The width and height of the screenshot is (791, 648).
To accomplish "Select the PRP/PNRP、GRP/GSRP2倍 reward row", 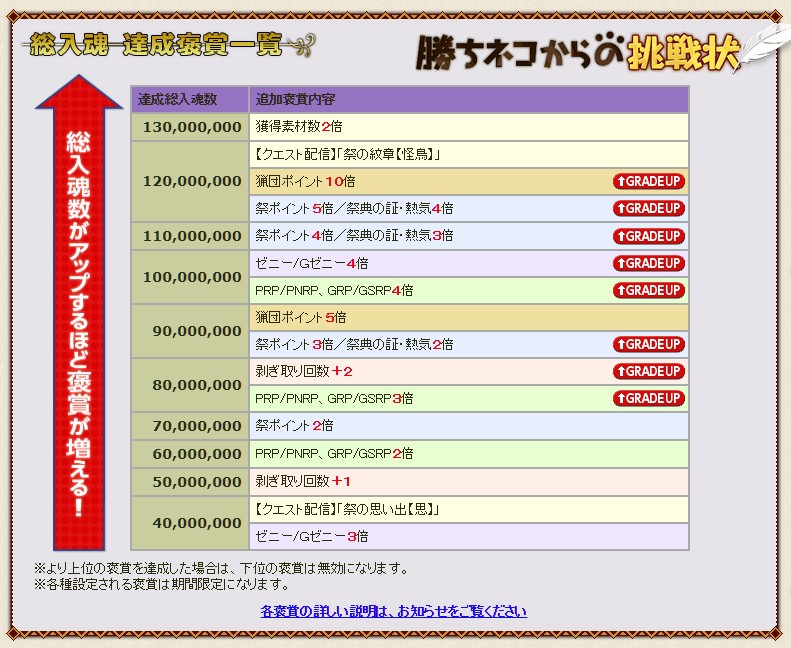I will point(469,454).
